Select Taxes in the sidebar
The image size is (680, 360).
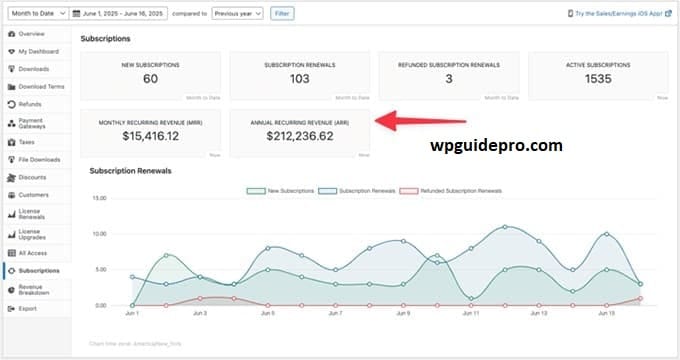(x=26, y=142)
